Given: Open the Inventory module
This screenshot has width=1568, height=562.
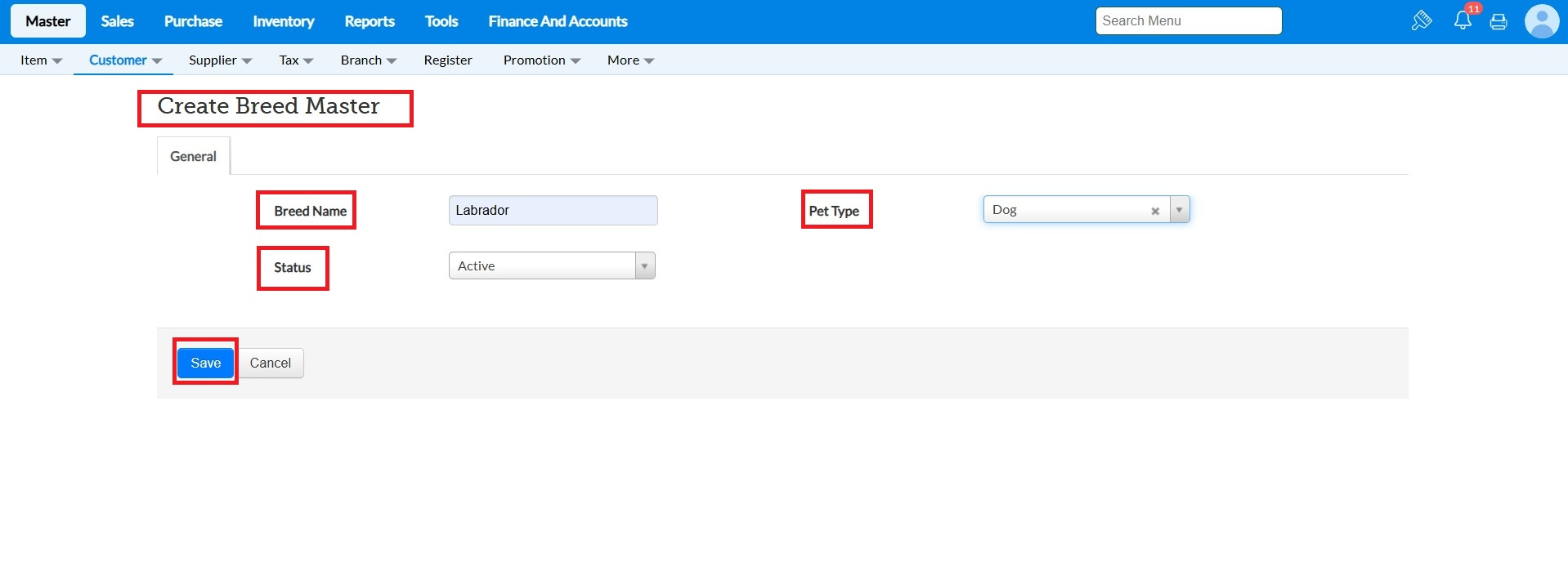Looking at the screenshot, I should (x=283, y=21).
